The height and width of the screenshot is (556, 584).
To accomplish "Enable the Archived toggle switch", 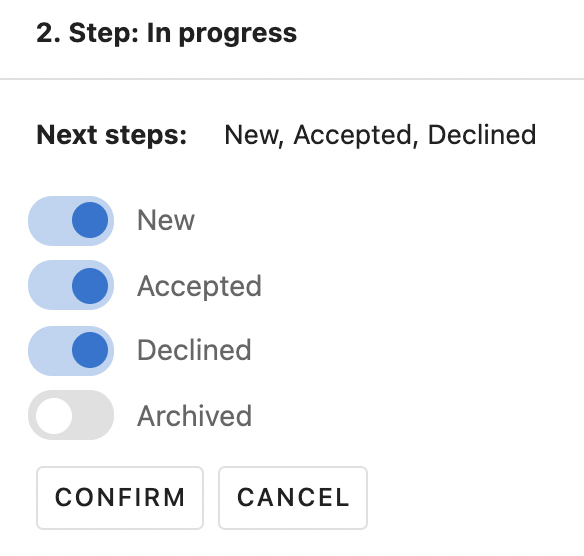I will [71, 415].
